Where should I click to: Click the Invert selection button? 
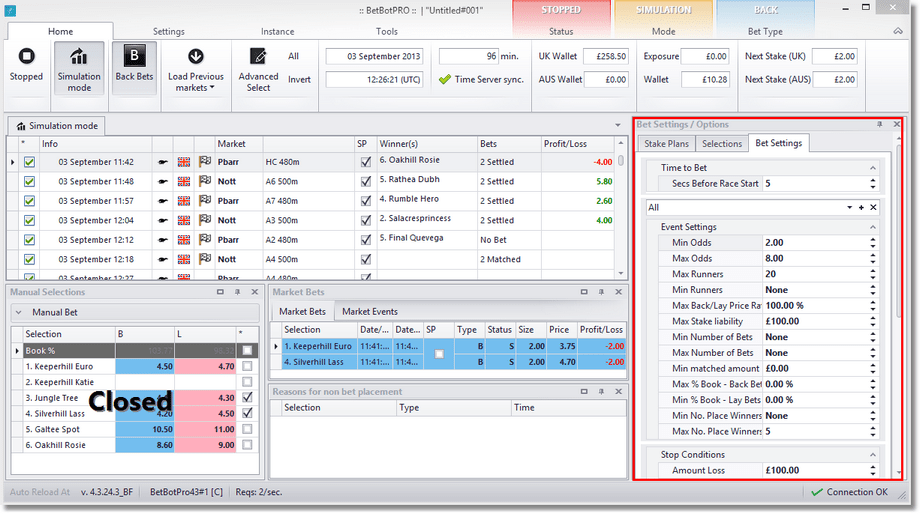click(x=299, y=79)
